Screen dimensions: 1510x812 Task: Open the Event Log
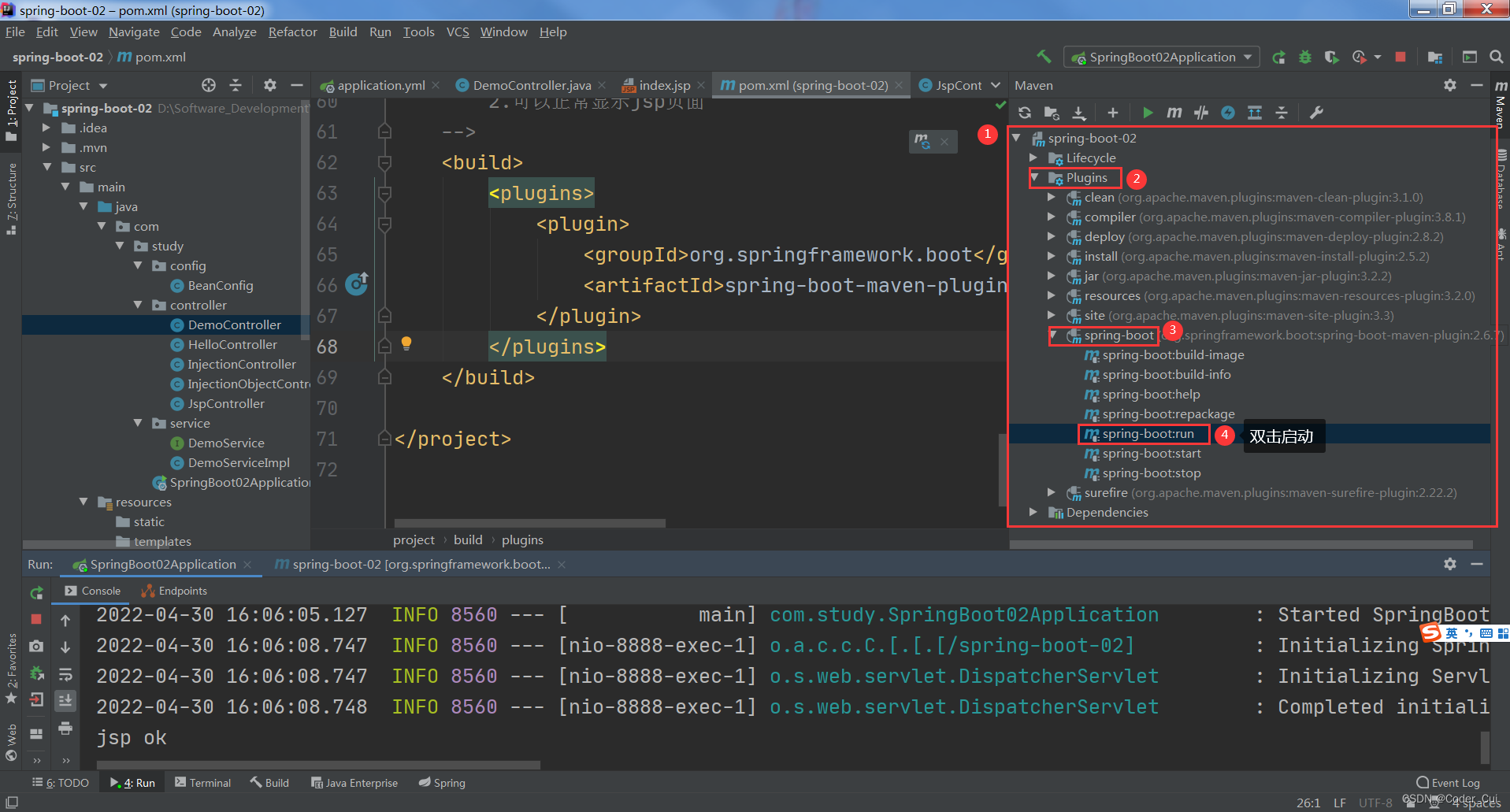[x=1448, y=783]
